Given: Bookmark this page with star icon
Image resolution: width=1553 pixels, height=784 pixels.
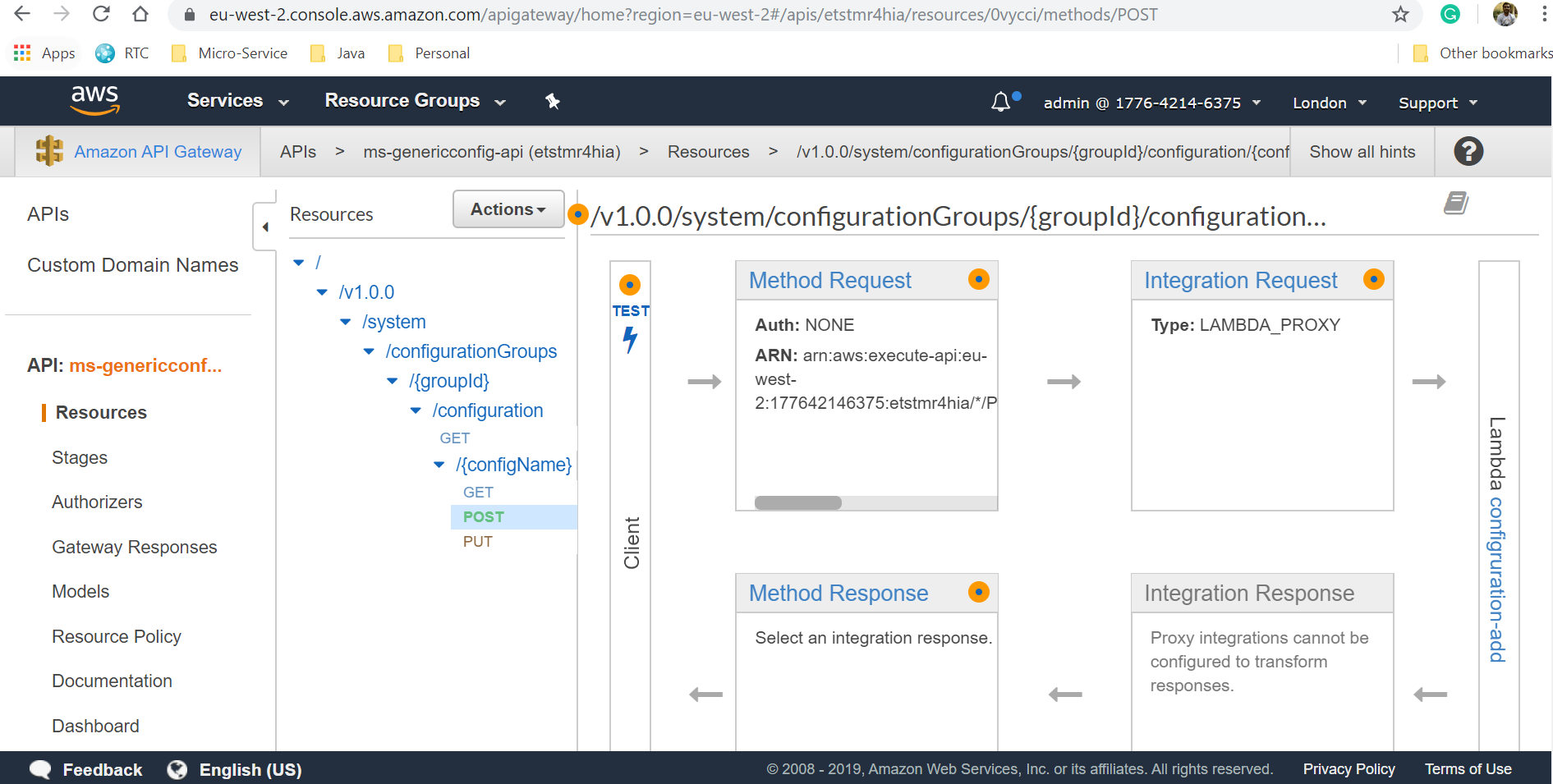Looking at the screenshot, I should pos(1400,15).
